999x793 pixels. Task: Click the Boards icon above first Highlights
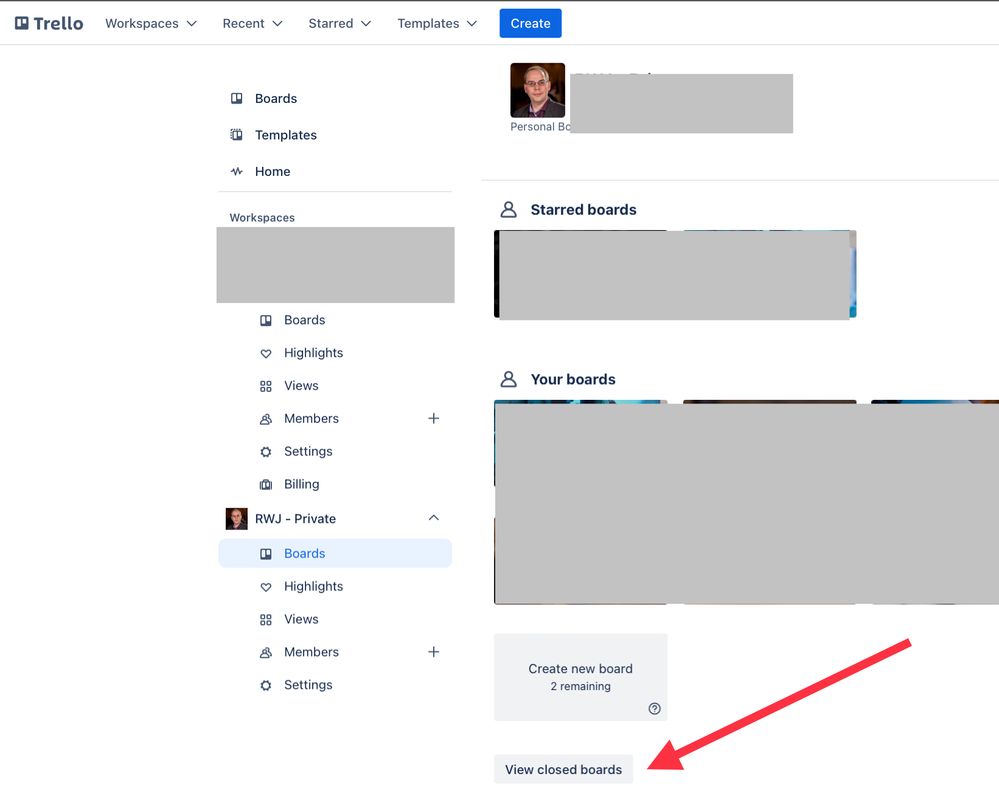[266, 320]
